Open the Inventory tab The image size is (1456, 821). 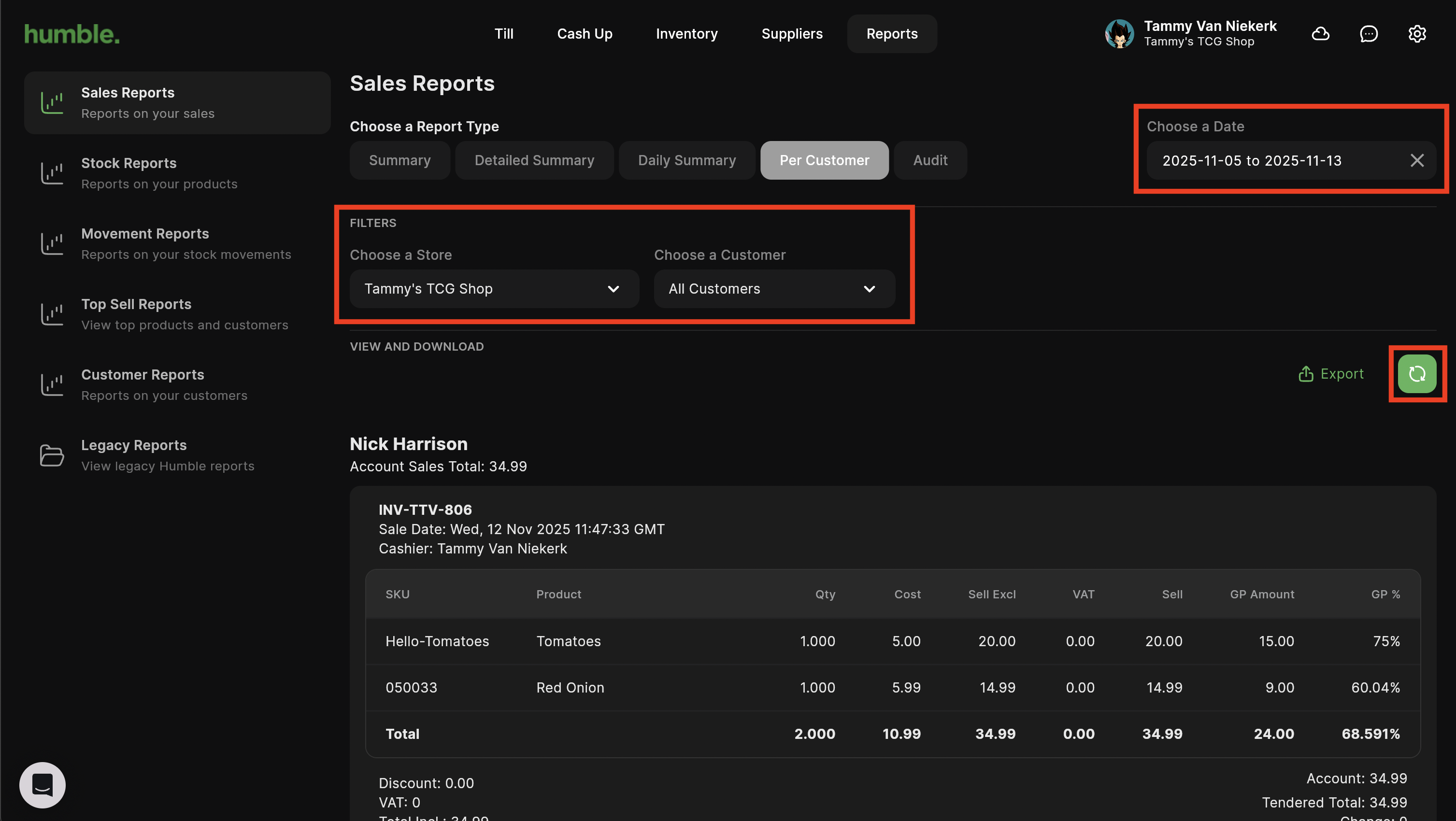pyautogui.click(x=686, y=34)
